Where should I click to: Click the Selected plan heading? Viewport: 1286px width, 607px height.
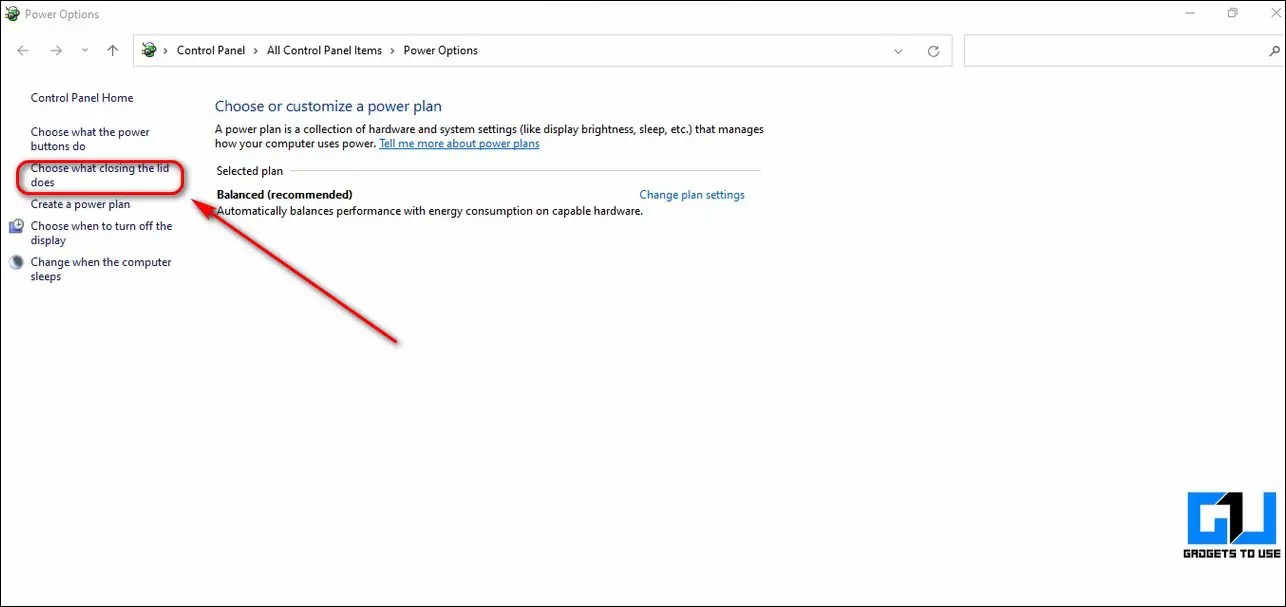click(250, 172)
